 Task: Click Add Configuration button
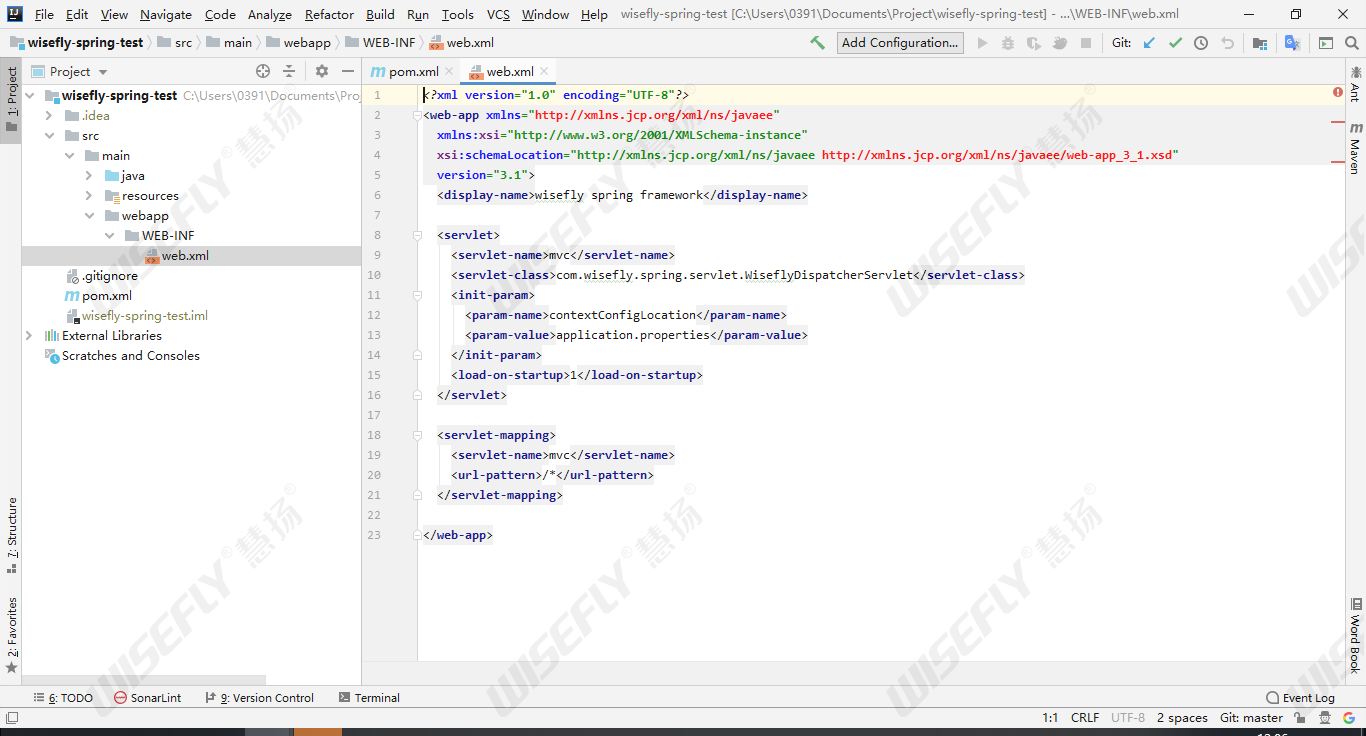point(900,42)
